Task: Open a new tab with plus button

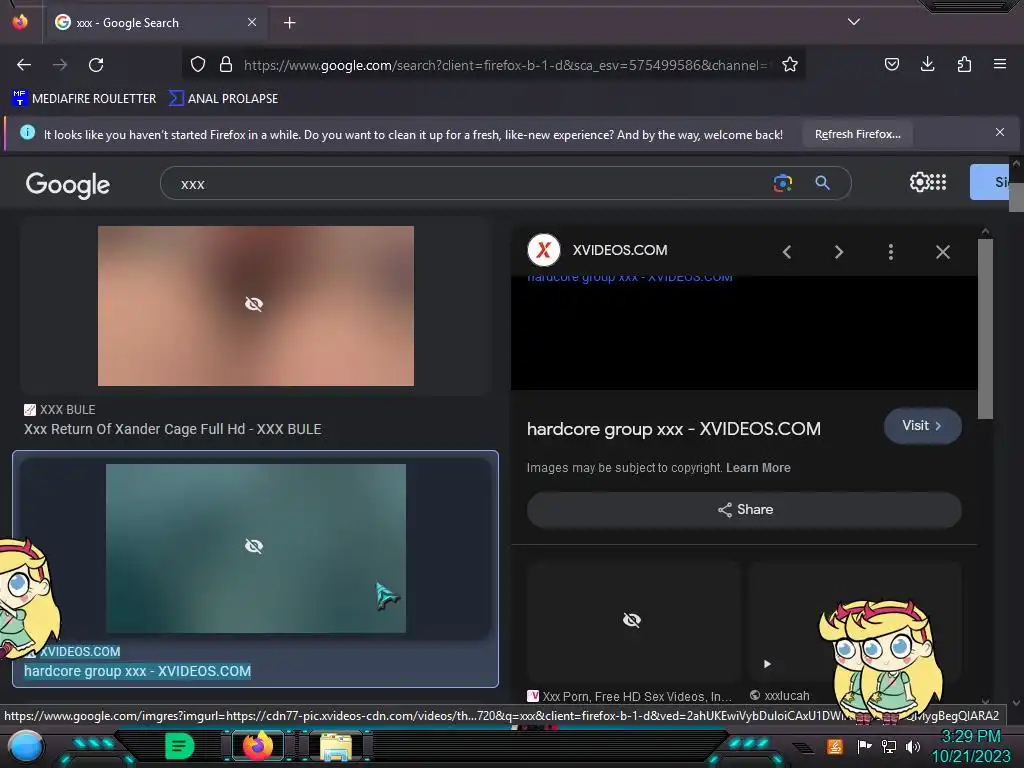Action: click(x=289, y=23)
